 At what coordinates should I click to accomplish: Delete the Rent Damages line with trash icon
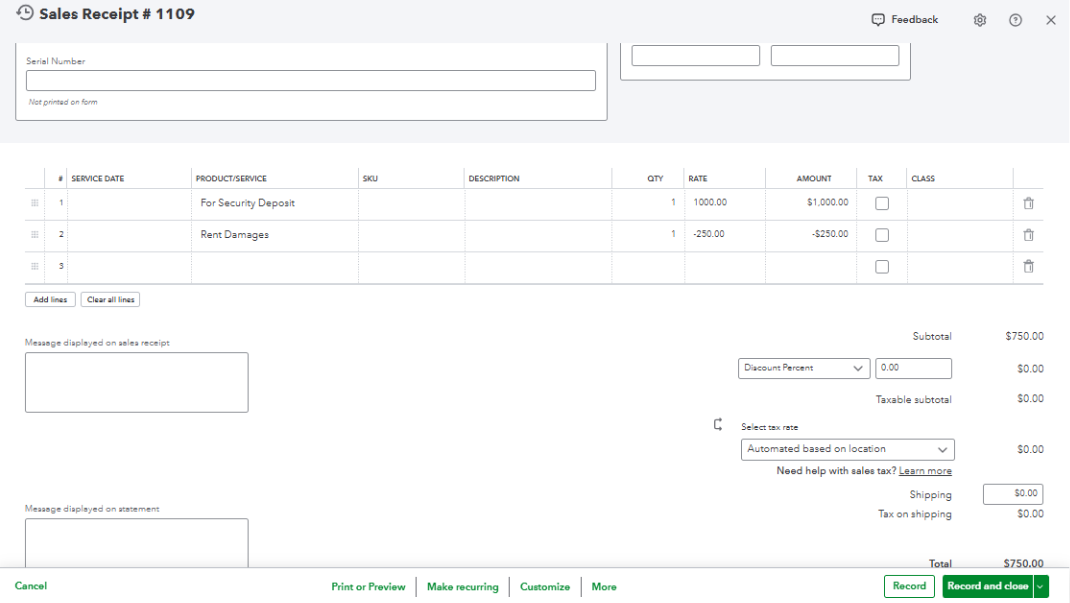1028,235
